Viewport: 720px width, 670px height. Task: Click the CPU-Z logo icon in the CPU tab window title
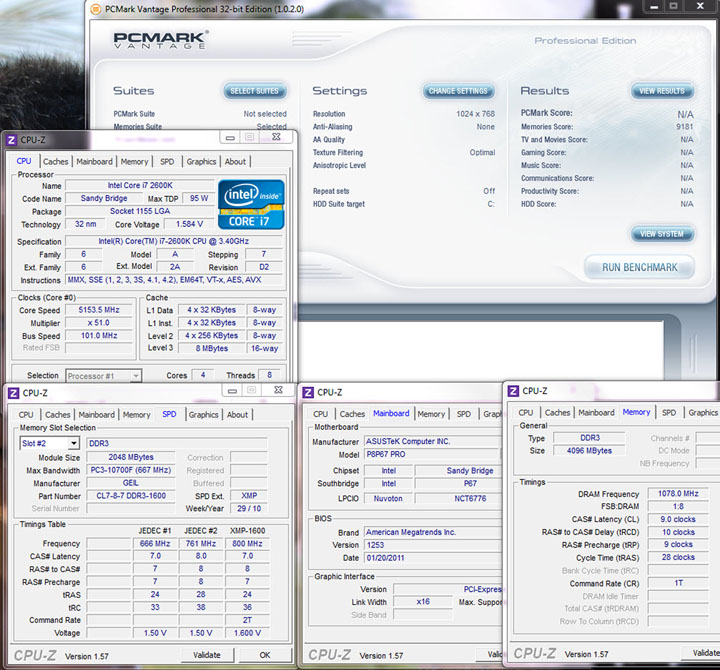click(x=11, y=140)
